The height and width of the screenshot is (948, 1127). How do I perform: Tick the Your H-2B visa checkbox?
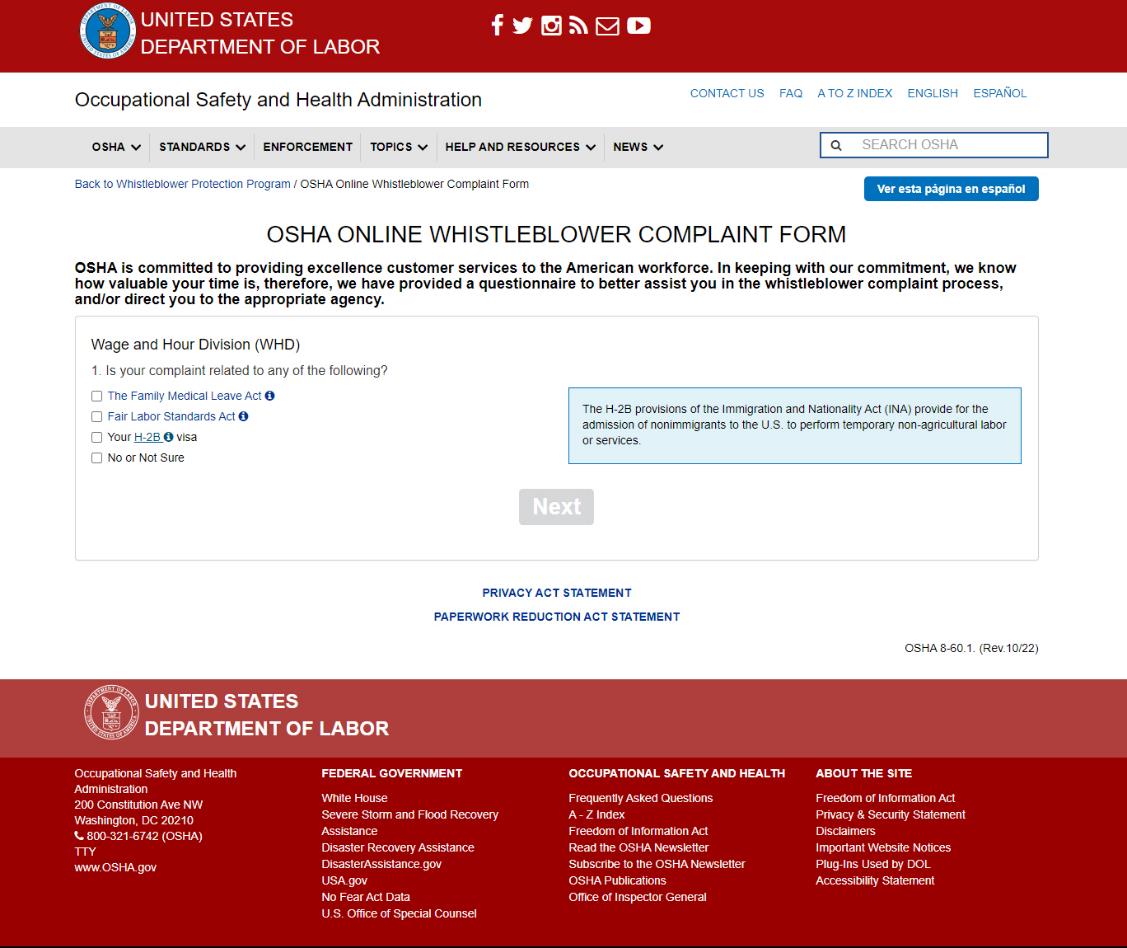coord(96,437)
